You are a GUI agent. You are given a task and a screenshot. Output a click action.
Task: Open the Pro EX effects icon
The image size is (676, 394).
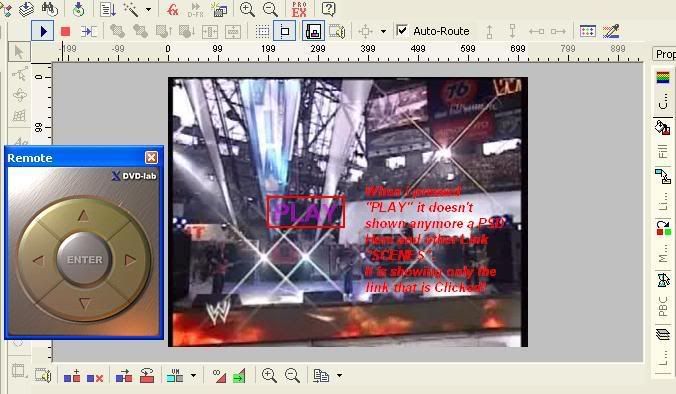pos(299,9)
